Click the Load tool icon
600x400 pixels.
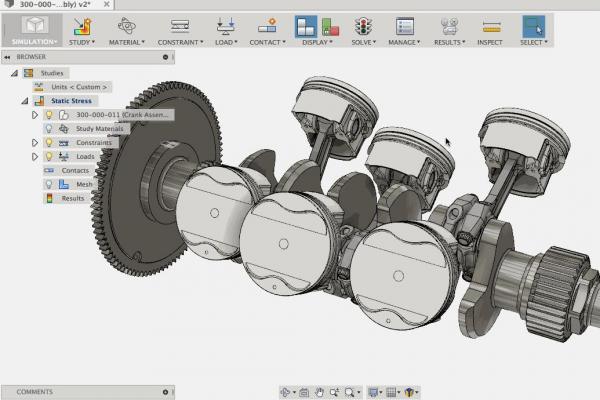click(226, 26)
